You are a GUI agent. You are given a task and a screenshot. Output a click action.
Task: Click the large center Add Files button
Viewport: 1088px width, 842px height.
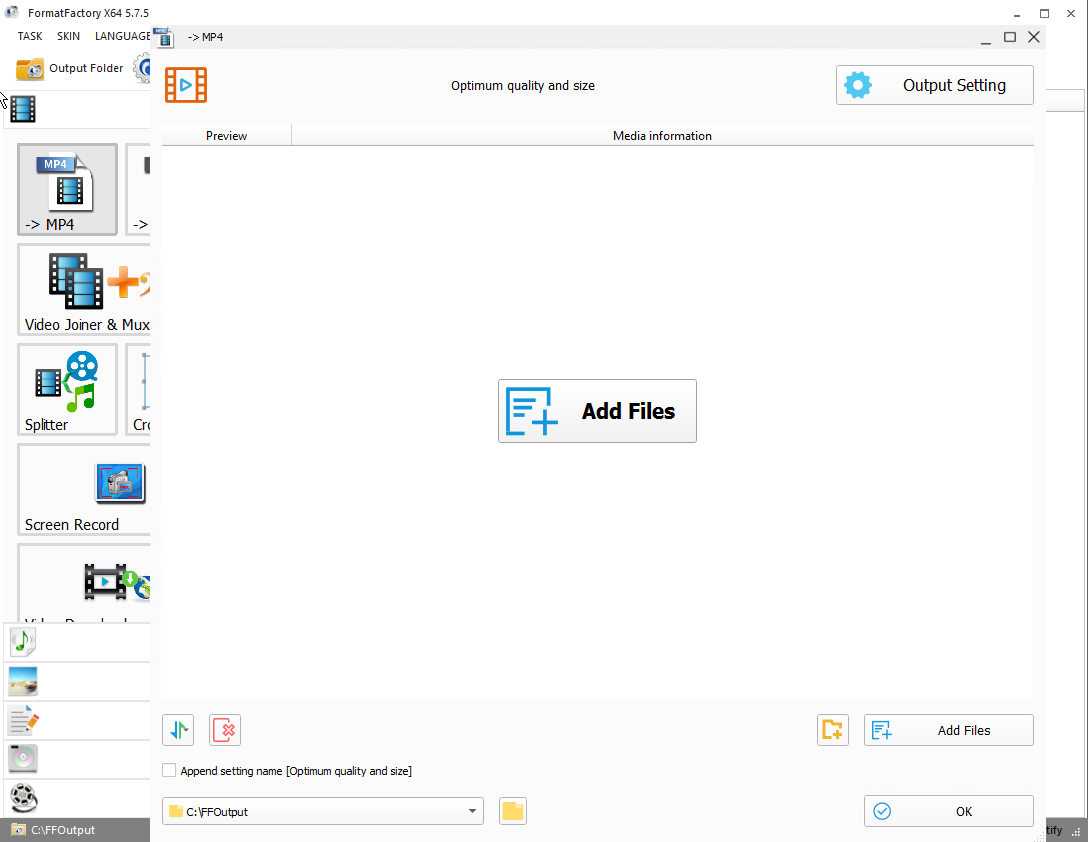tap(597, 411)
